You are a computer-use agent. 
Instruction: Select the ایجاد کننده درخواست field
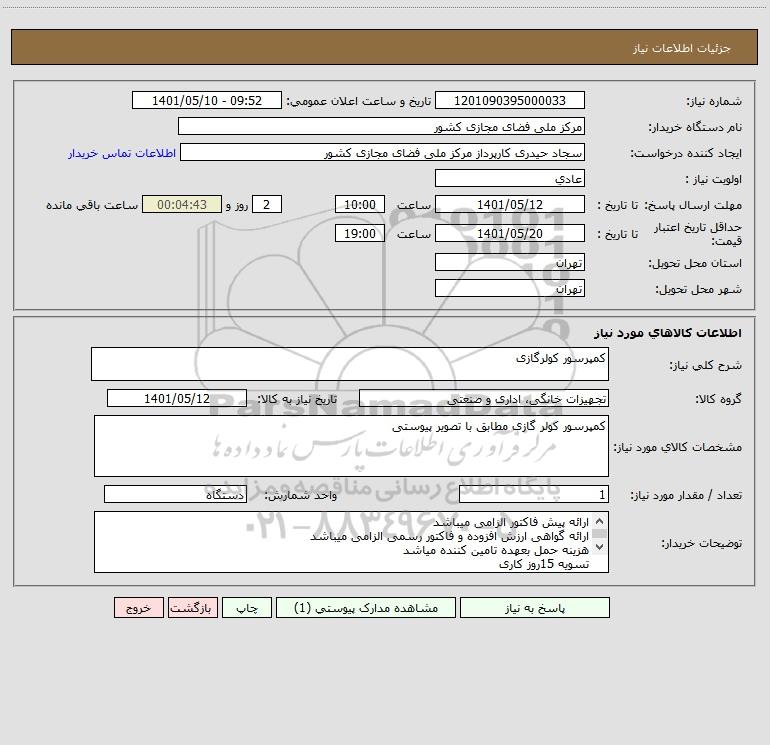tap(382, 152)
